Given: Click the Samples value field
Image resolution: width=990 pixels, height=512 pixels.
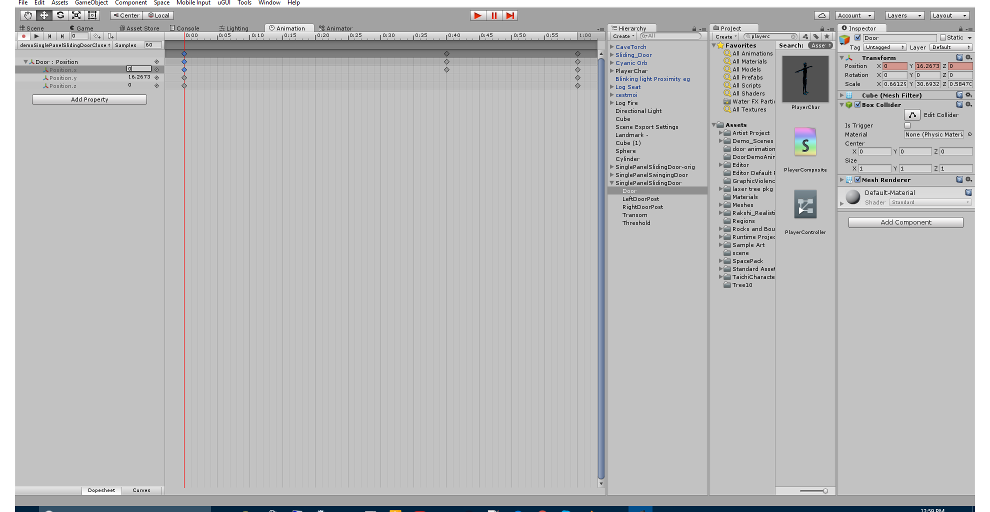Looking at the screenshot, I should 152,45.
